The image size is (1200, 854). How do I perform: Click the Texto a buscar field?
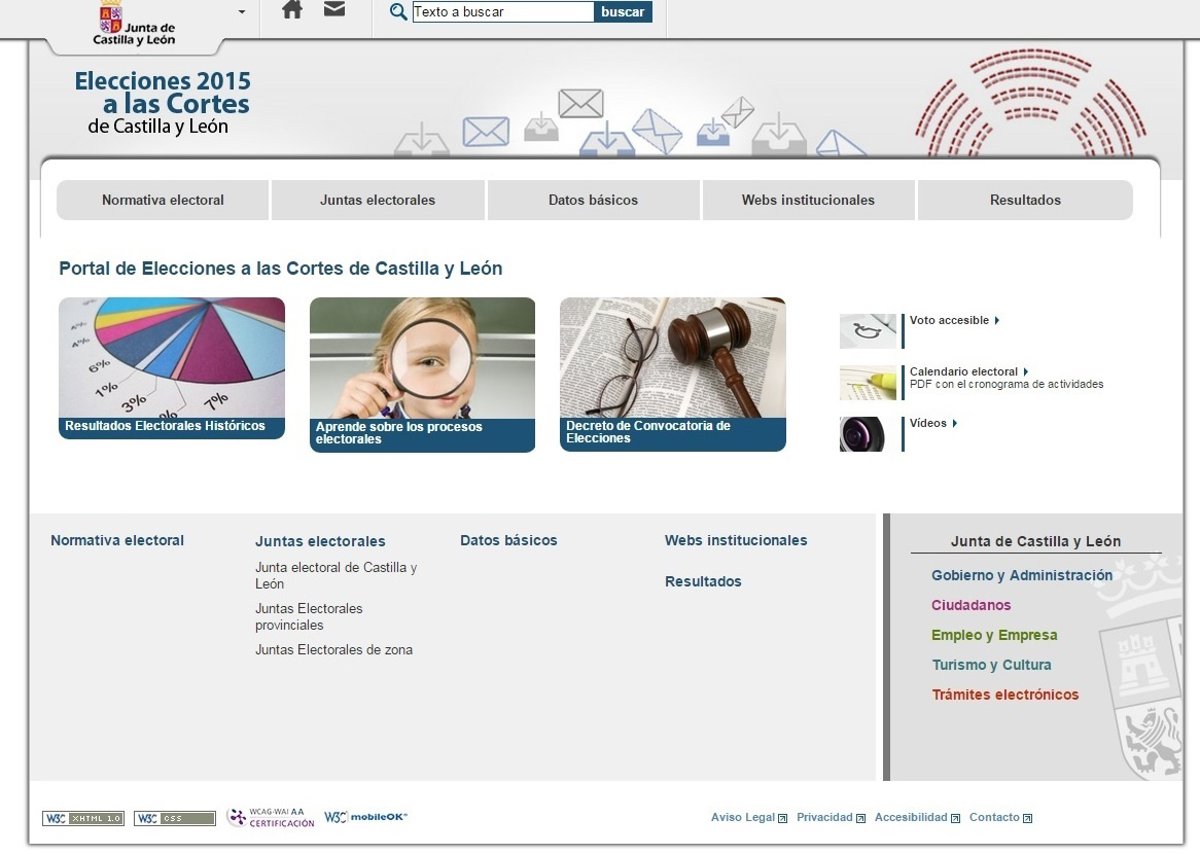click(x=503, y=12)
